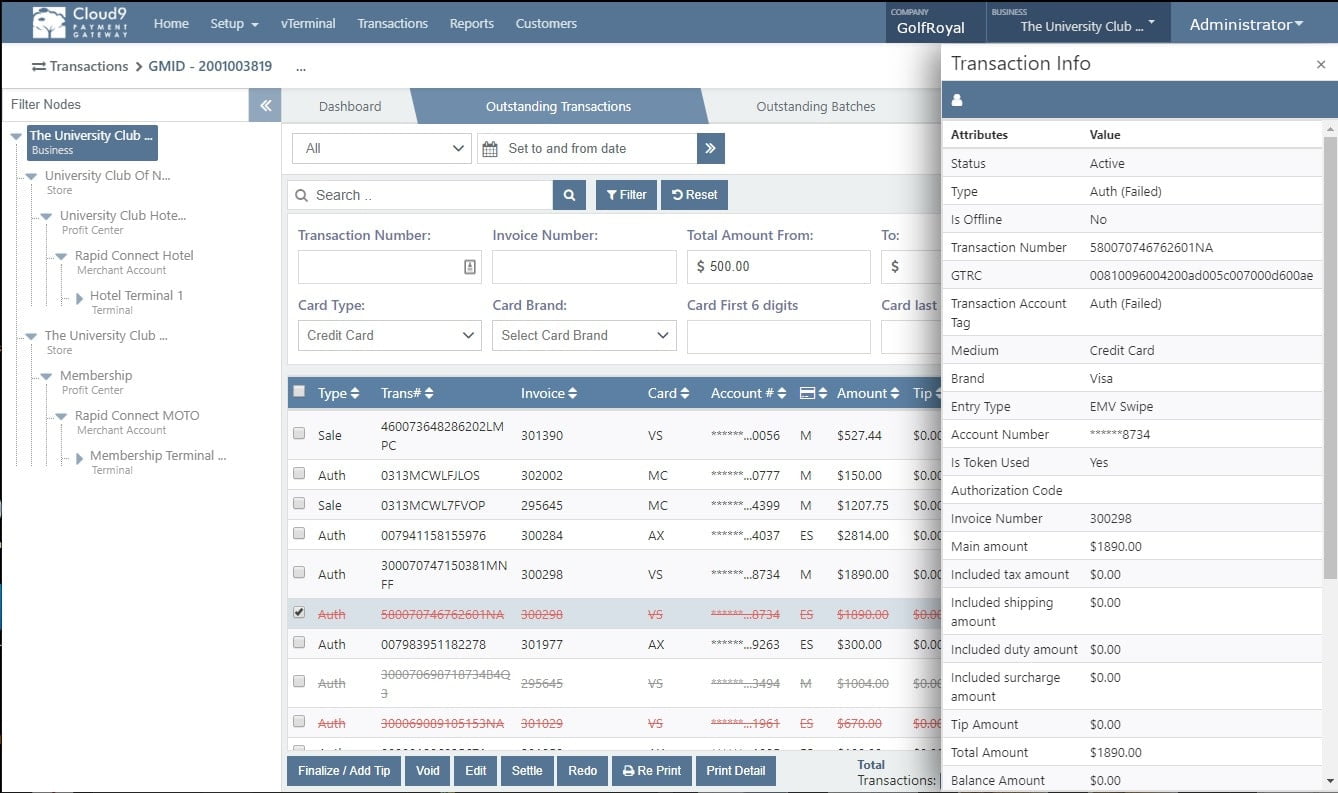Click the printer icon on Re Print

coord(629,770)
